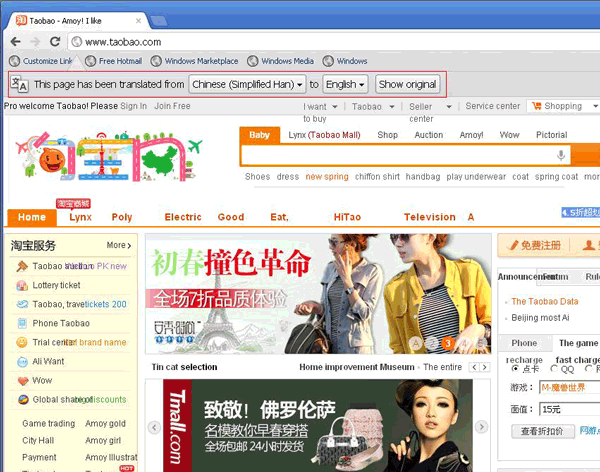Click the new spring suggested search
The height and width of the screenshot is (472, 600).
327,177
